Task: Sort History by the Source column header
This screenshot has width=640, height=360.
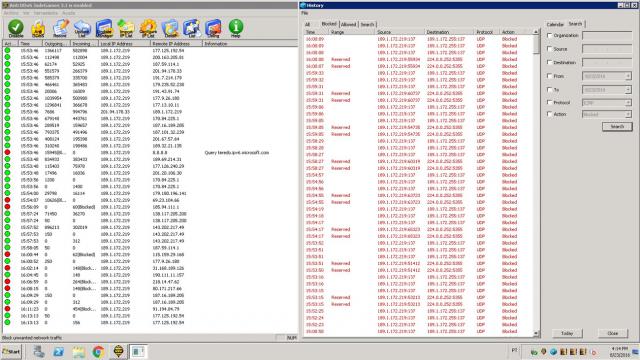Action: pyautogui.click(x=399, y=32)
